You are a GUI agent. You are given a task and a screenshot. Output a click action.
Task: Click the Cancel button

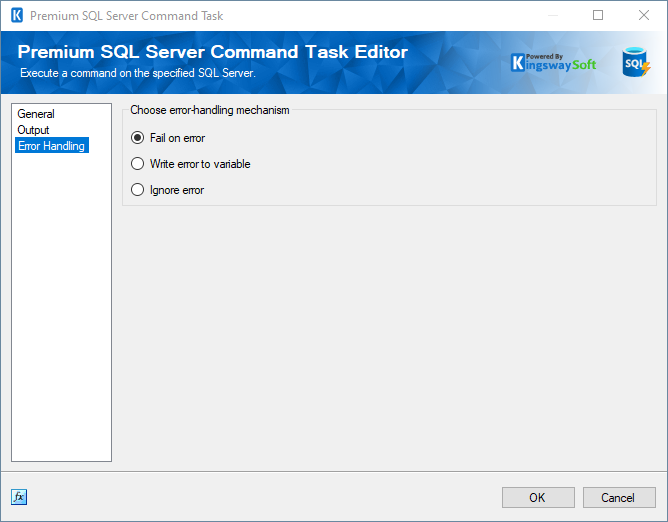pyautogui.click(x=619, y=498)
